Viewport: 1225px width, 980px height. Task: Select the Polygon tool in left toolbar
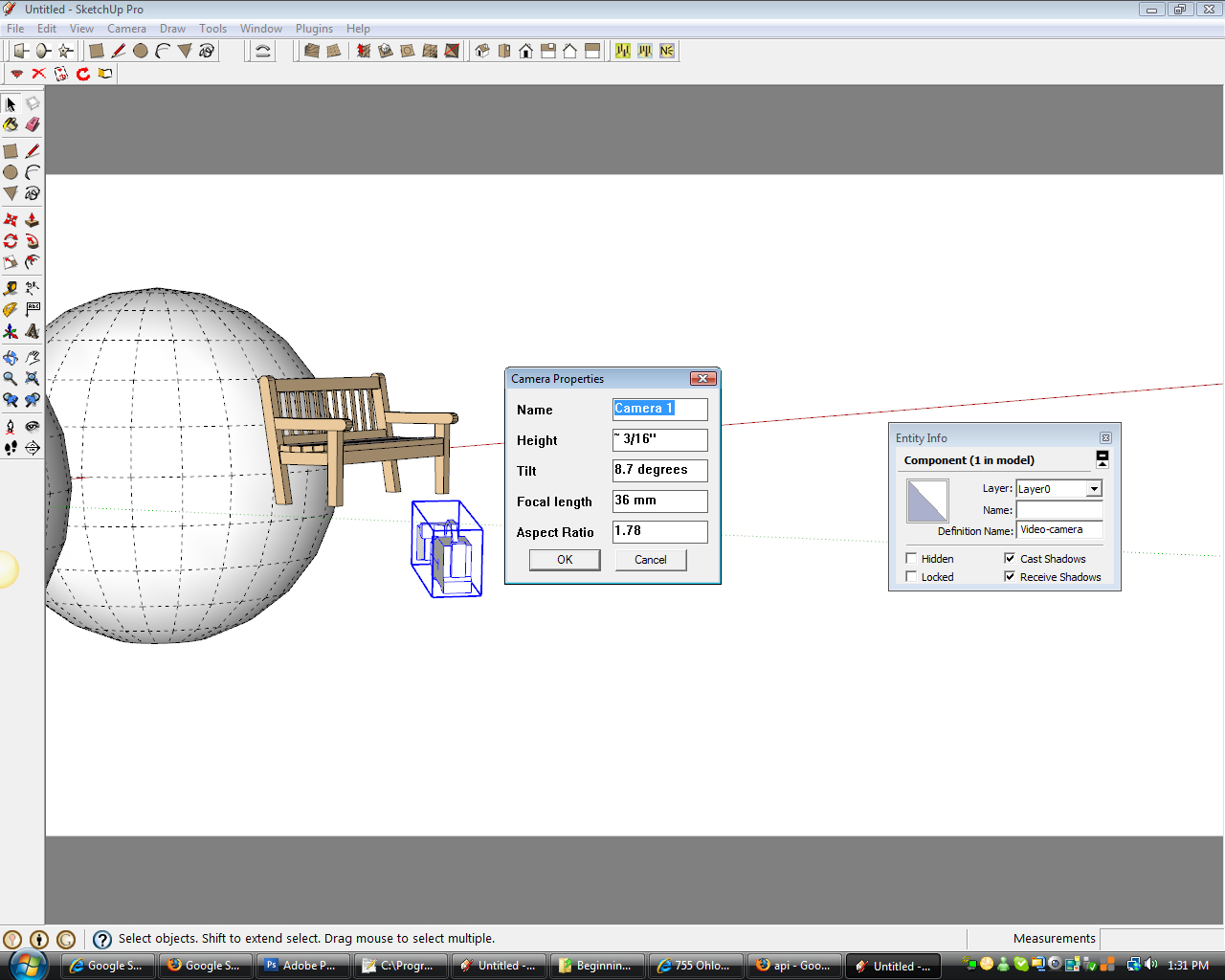tap(11, 193)
